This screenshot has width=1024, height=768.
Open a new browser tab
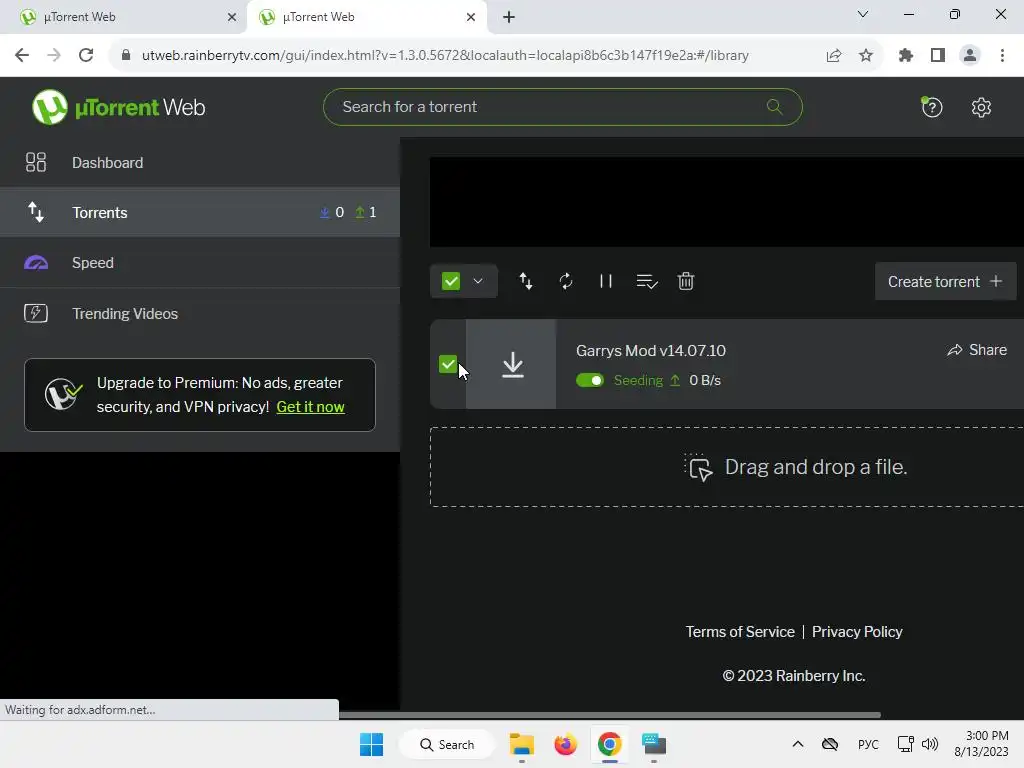(509, 17)
